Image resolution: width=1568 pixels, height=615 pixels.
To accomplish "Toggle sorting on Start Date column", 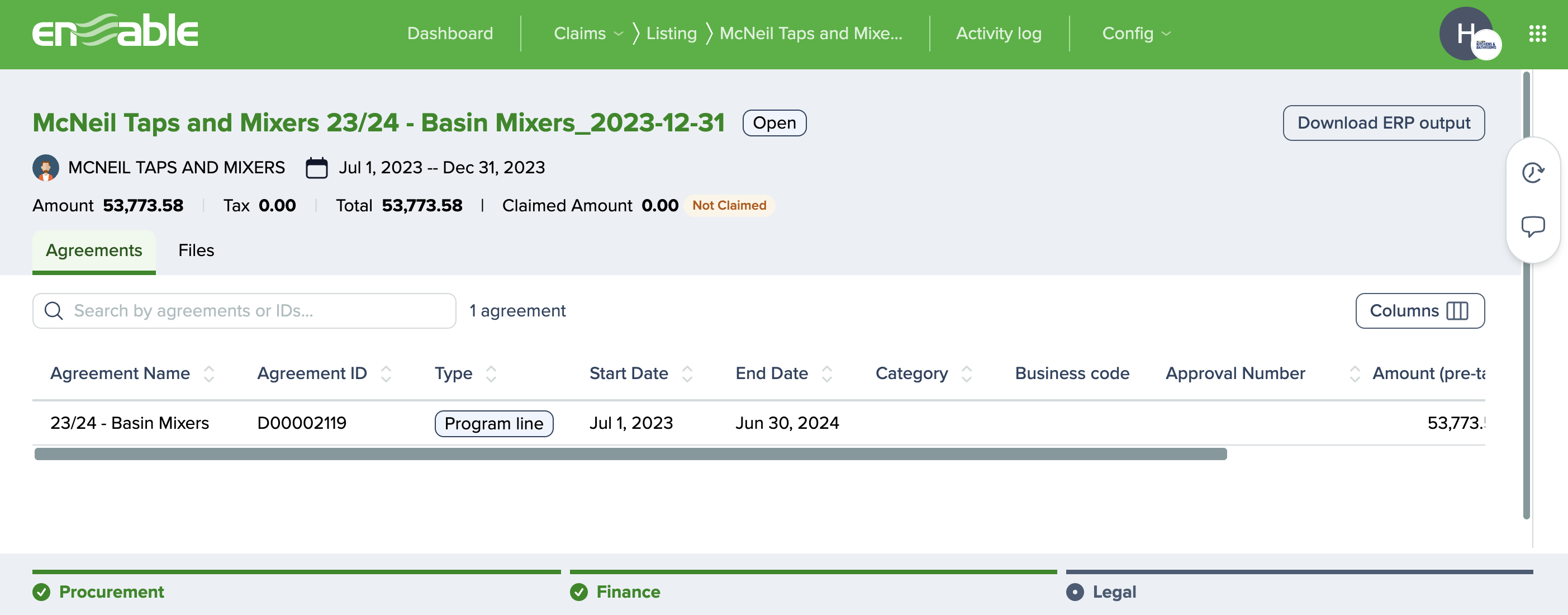I will pos(687,373).
